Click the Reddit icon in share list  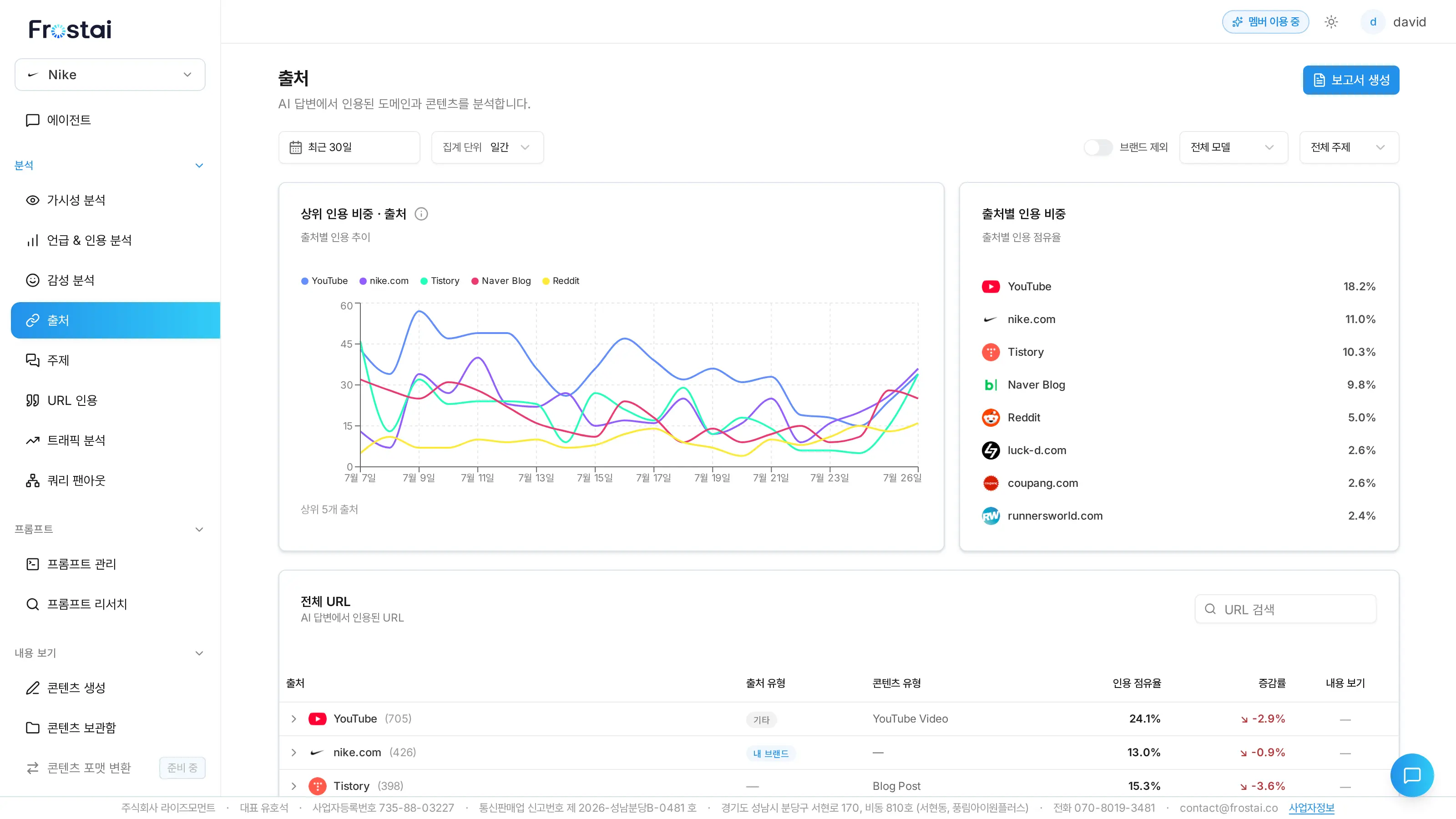pos(990,418)
